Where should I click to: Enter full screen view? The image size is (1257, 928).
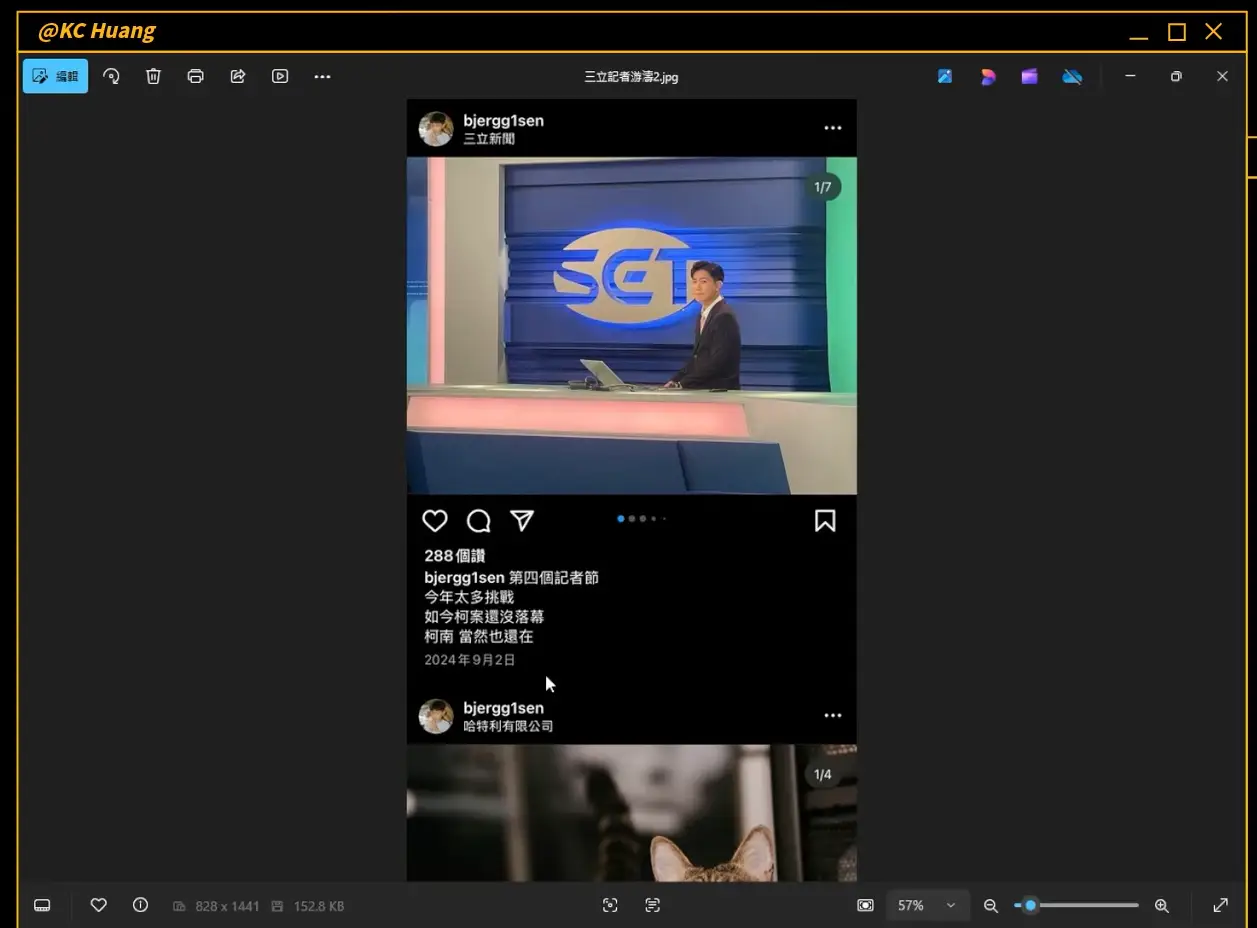(1220, 905)
